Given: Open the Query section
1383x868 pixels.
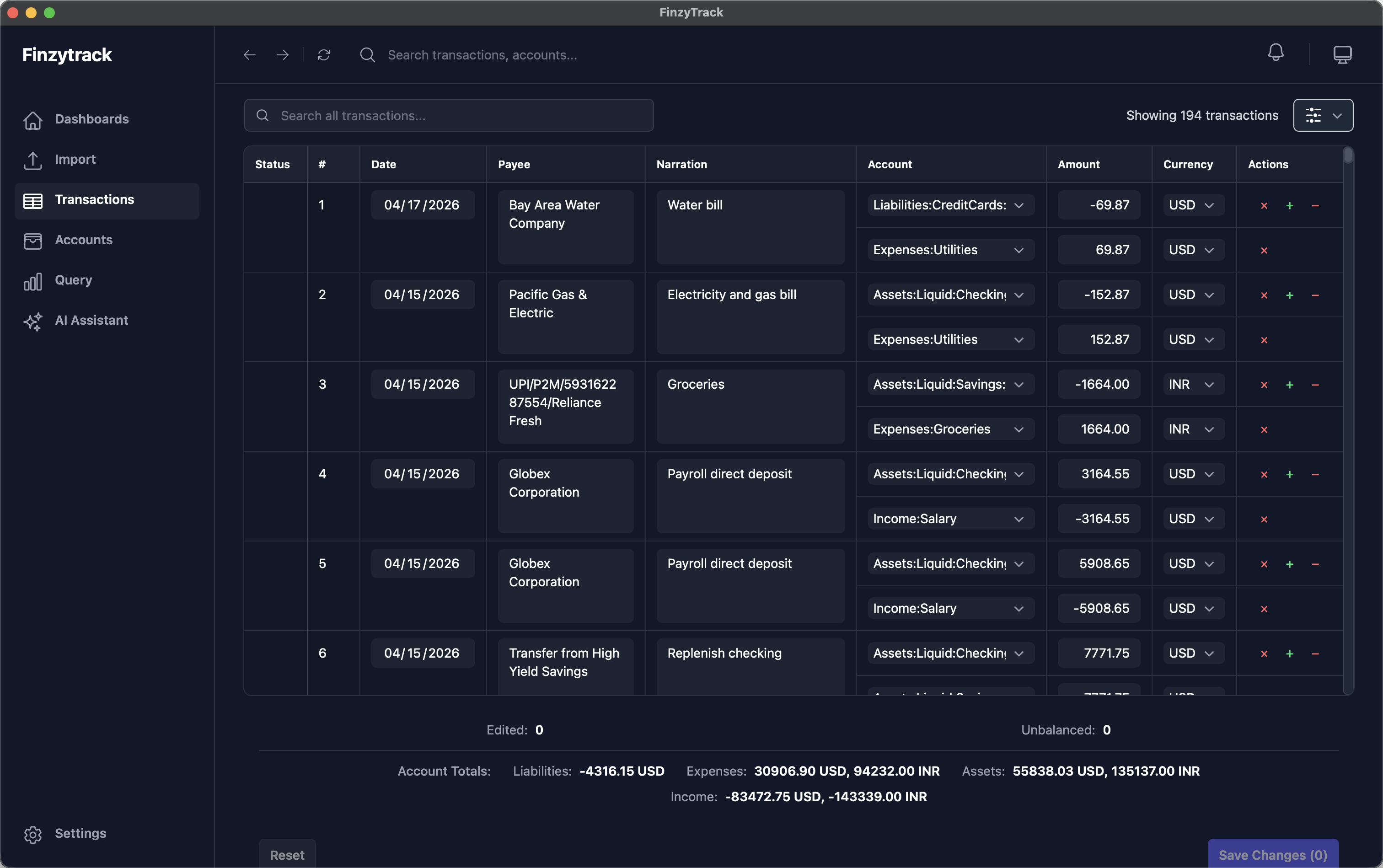Looking at the screenshot, I should pos(107,280).
